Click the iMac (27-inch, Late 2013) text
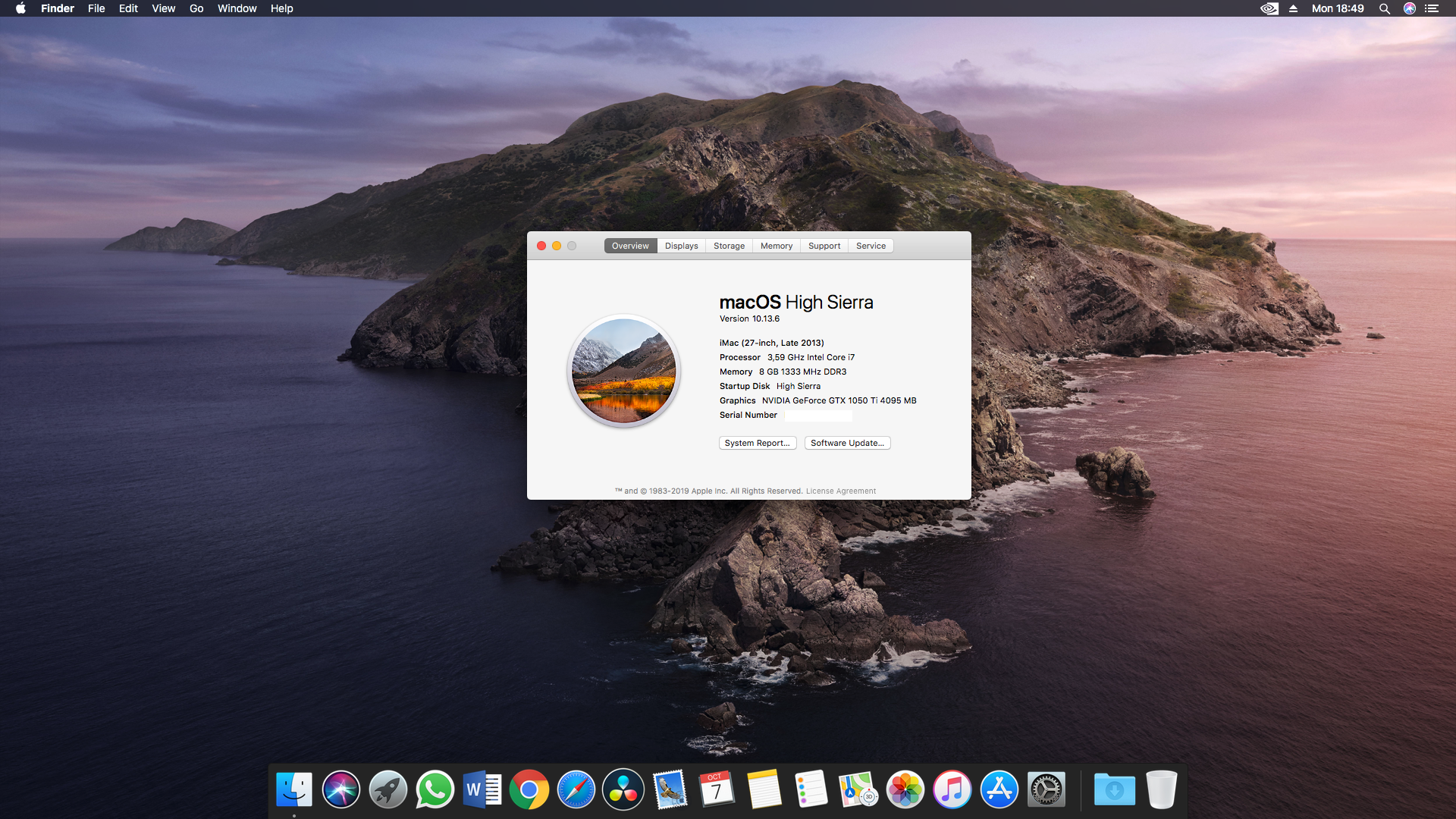Viewport: 1456px width, 819px height. point(771,343)
